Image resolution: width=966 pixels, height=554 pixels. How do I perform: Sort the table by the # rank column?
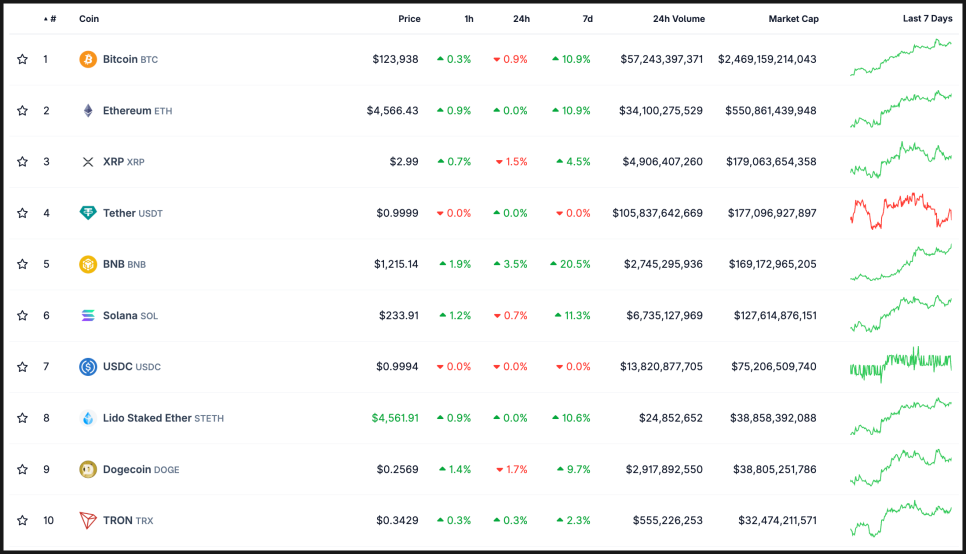click(x=50, y=19)
